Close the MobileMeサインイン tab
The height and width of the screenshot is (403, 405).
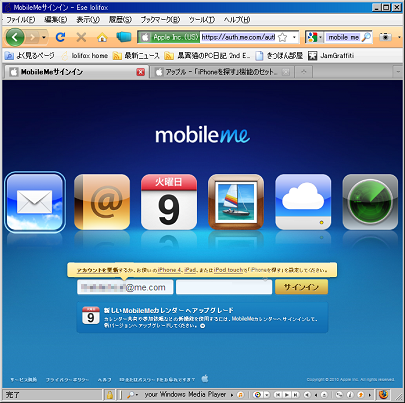(x=141, y=72)
